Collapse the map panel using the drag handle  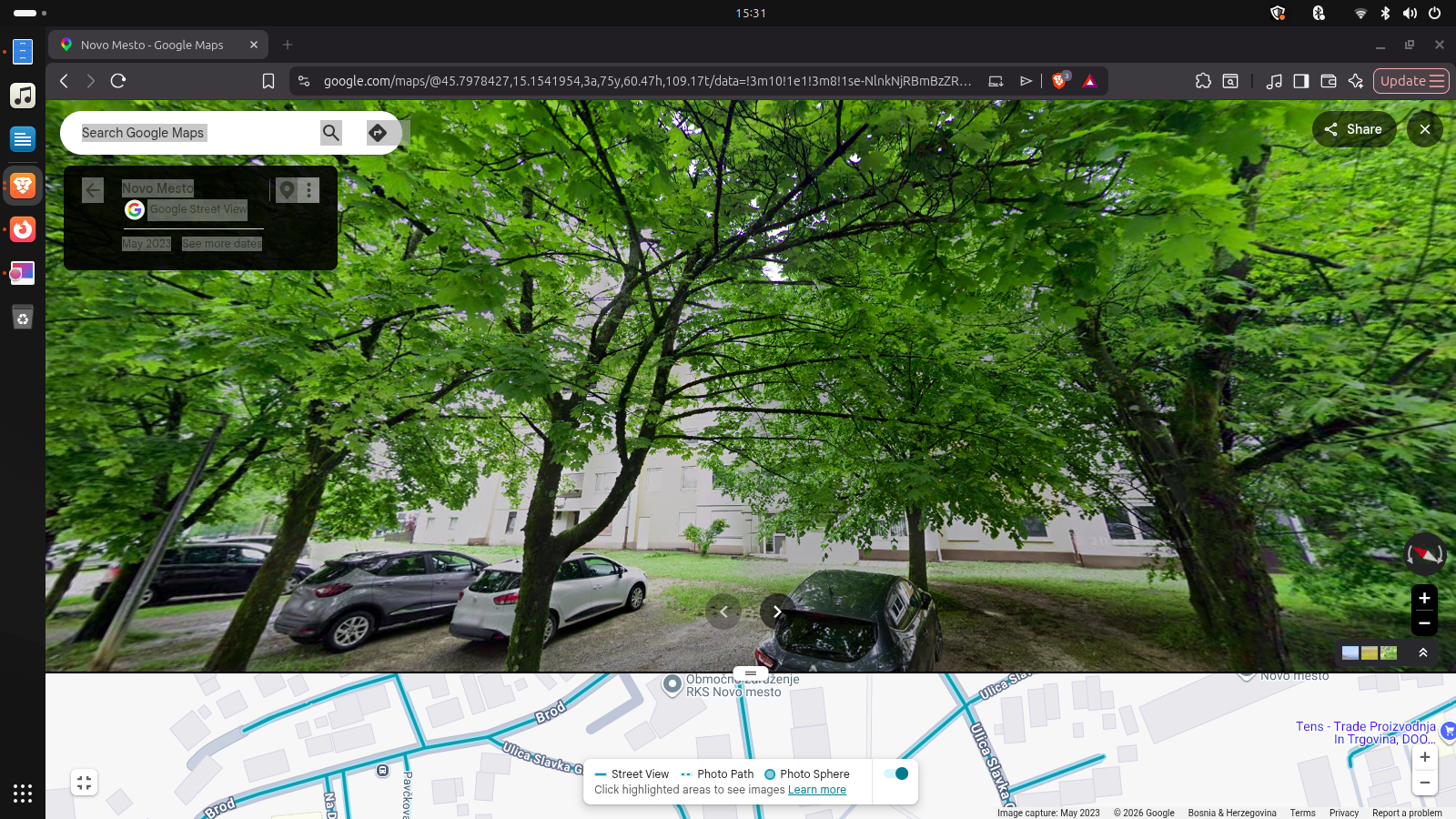(751, 673)
